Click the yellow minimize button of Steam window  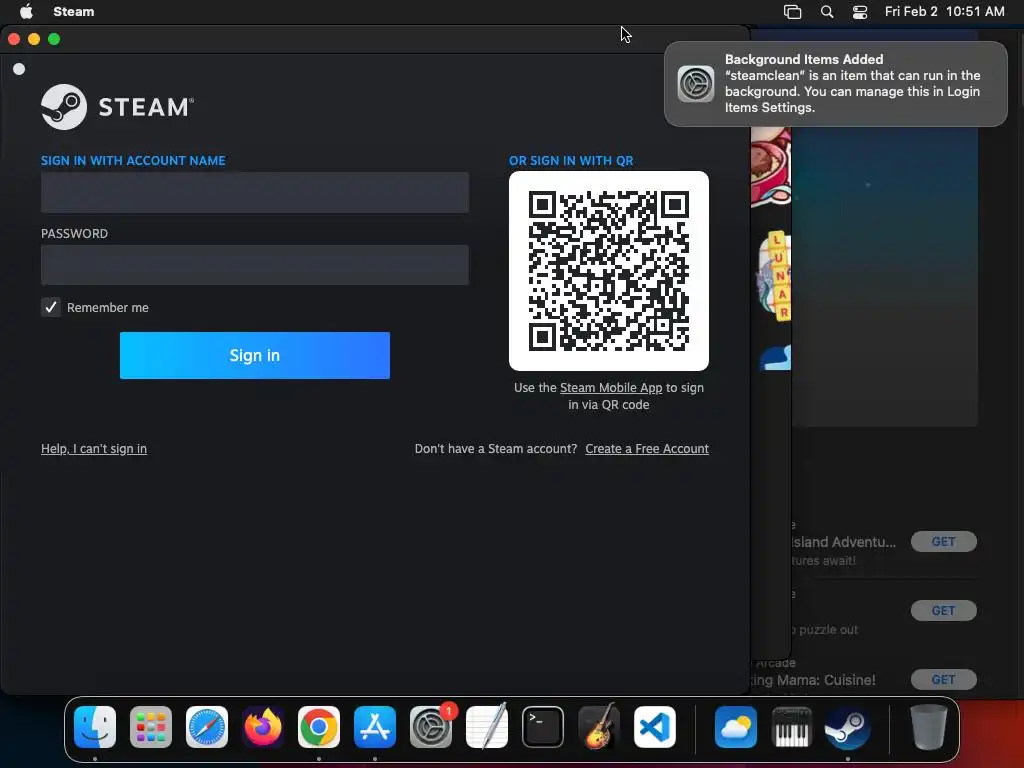pos(34,39)
